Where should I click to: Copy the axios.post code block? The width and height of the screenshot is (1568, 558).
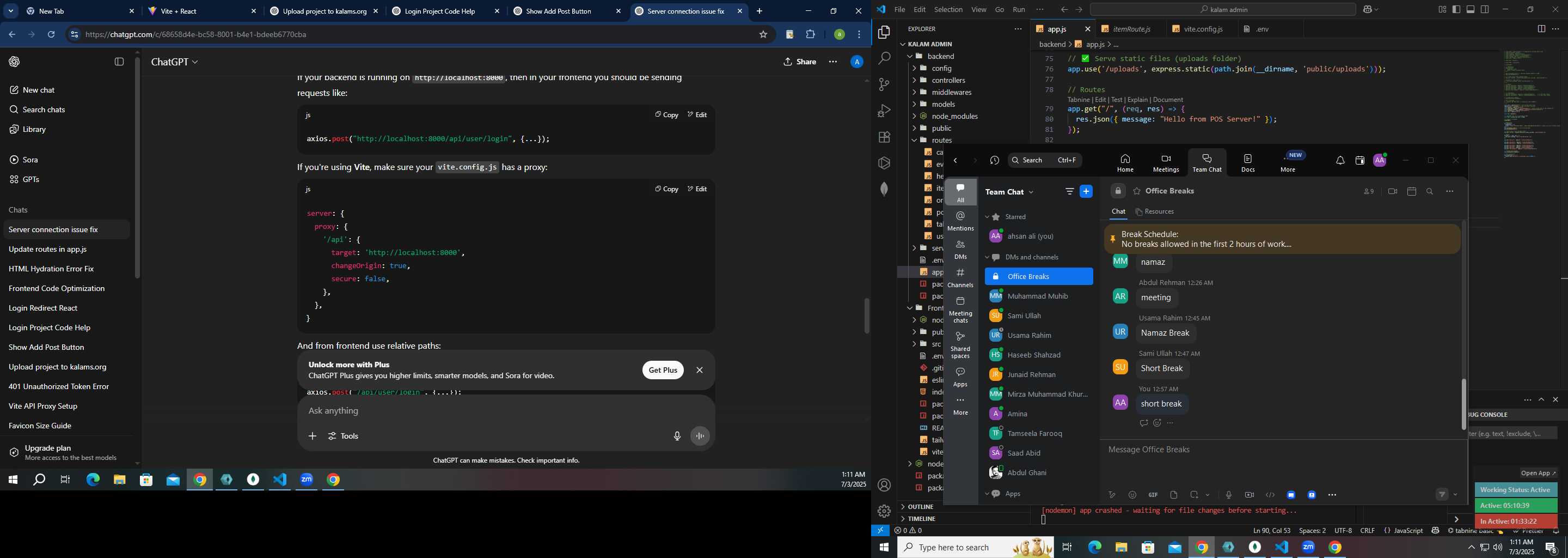pos(666,114)
